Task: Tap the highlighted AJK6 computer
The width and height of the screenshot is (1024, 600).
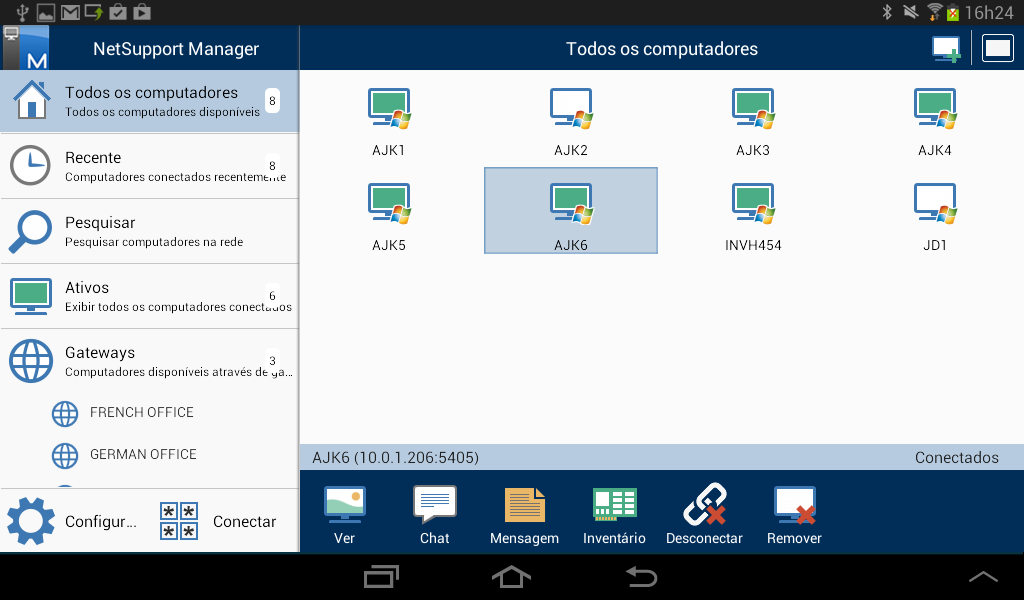Action: click(571, 210)
